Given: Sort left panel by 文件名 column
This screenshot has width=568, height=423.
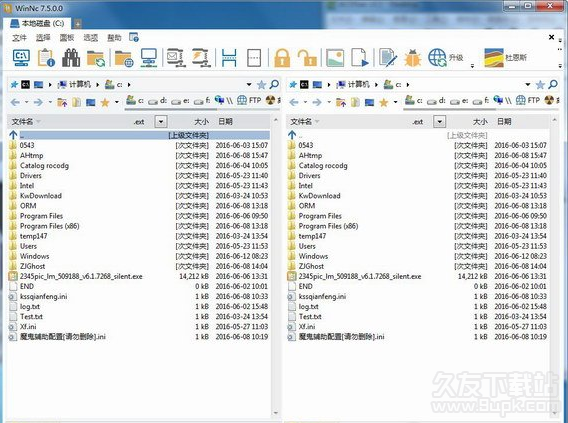Looking at the screenshot, I should [x=22, y=122].
